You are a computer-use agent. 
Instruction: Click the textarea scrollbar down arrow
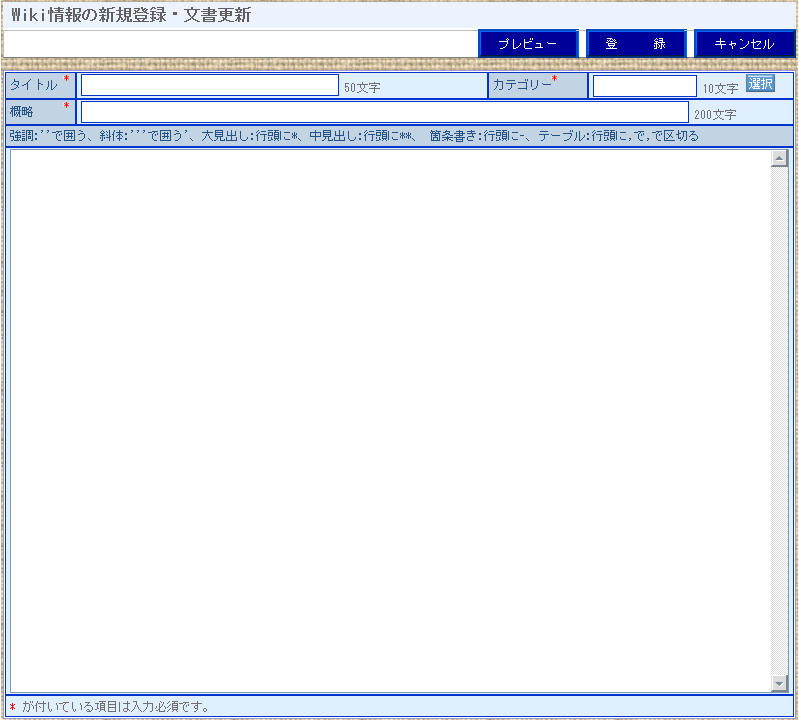pyautogui.click(x=779, y=683)
